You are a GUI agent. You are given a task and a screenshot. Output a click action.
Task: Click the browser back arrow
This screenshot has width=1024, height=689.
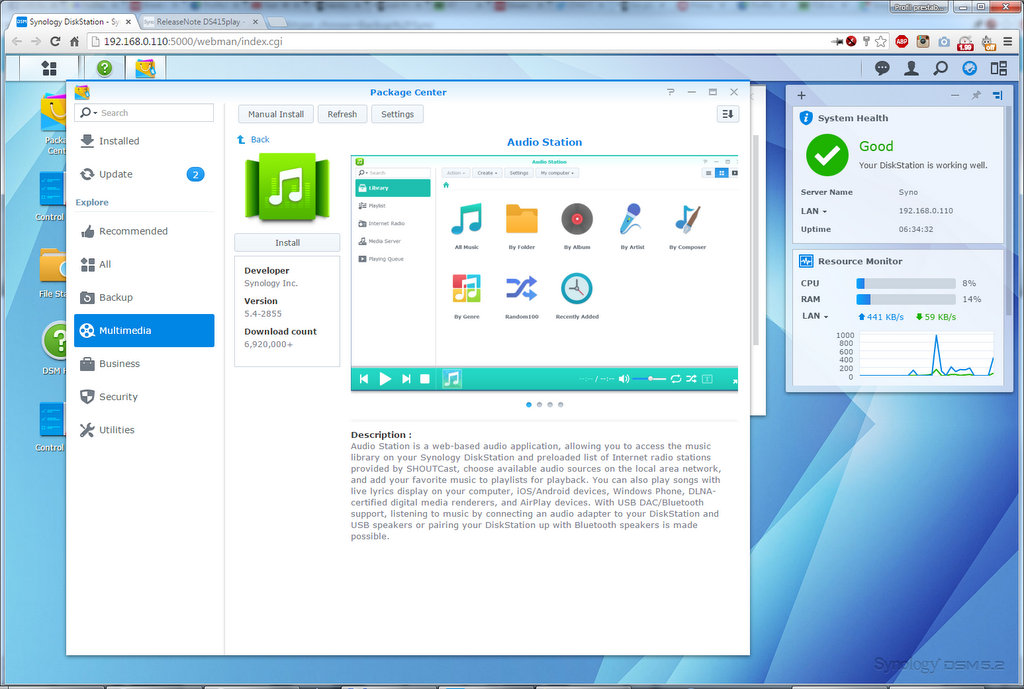(x=17, y=41)
